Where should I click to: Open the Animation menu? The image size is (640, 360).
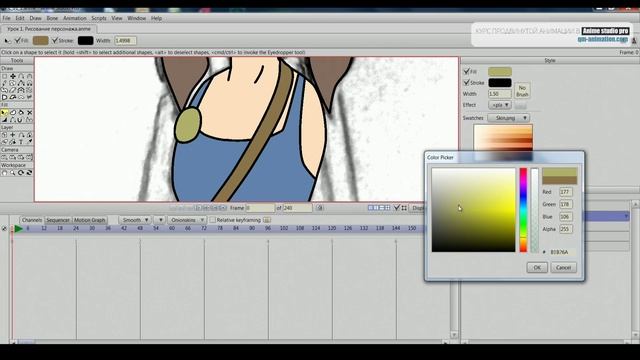point(75,18)
